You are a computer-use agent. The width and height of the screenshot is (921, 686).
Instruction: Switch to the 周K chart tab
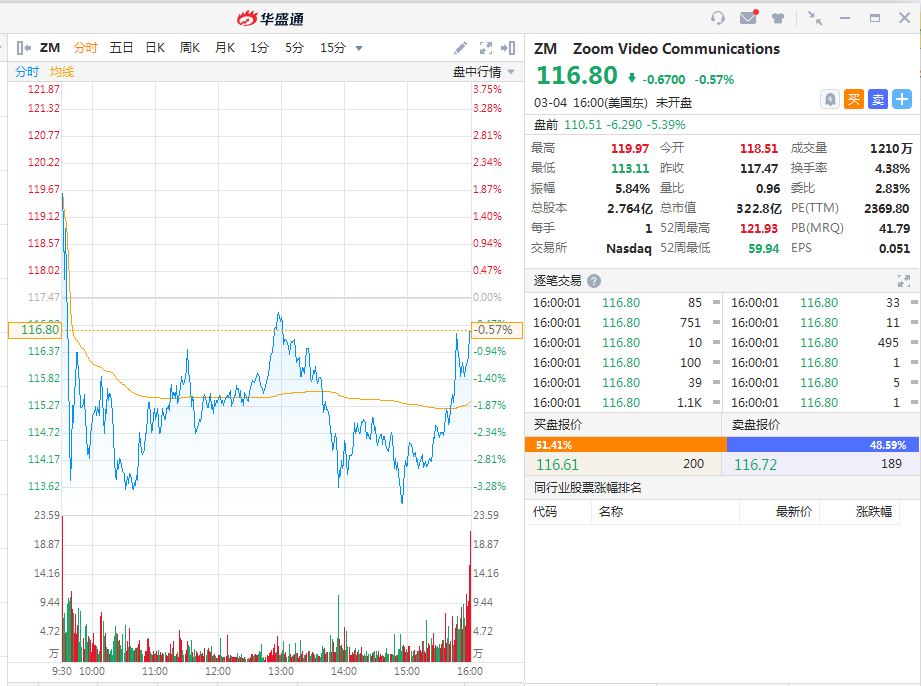point(190,48)
